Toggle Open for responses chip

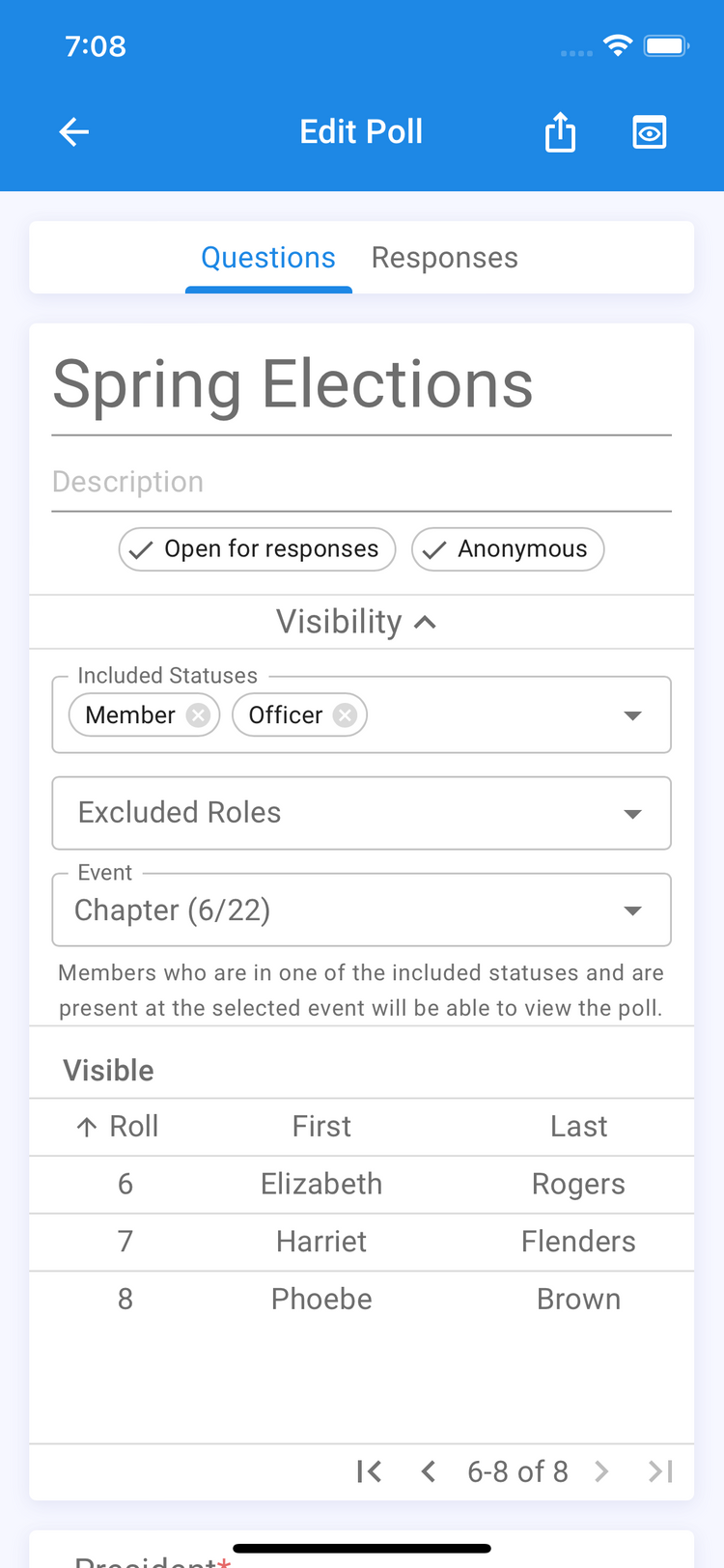pyautogui.click(x=257, y=549)
